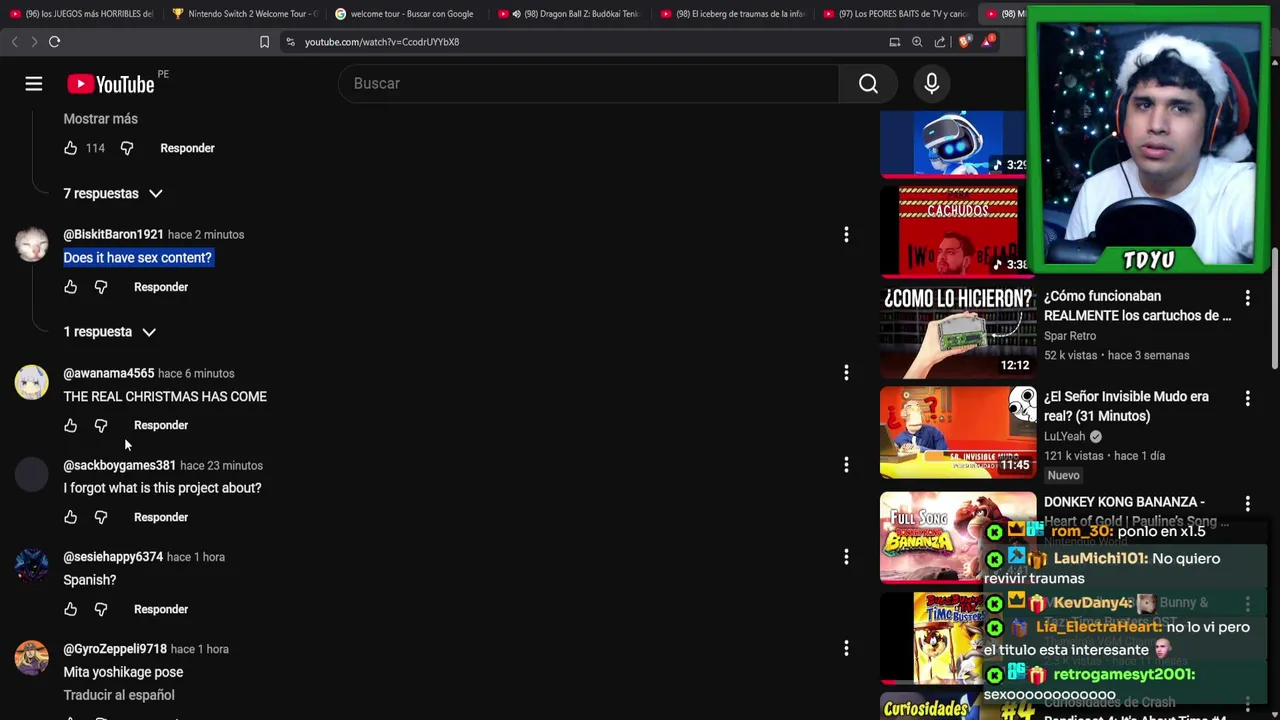Expand comment with Mostrar más

coord(101,119)
